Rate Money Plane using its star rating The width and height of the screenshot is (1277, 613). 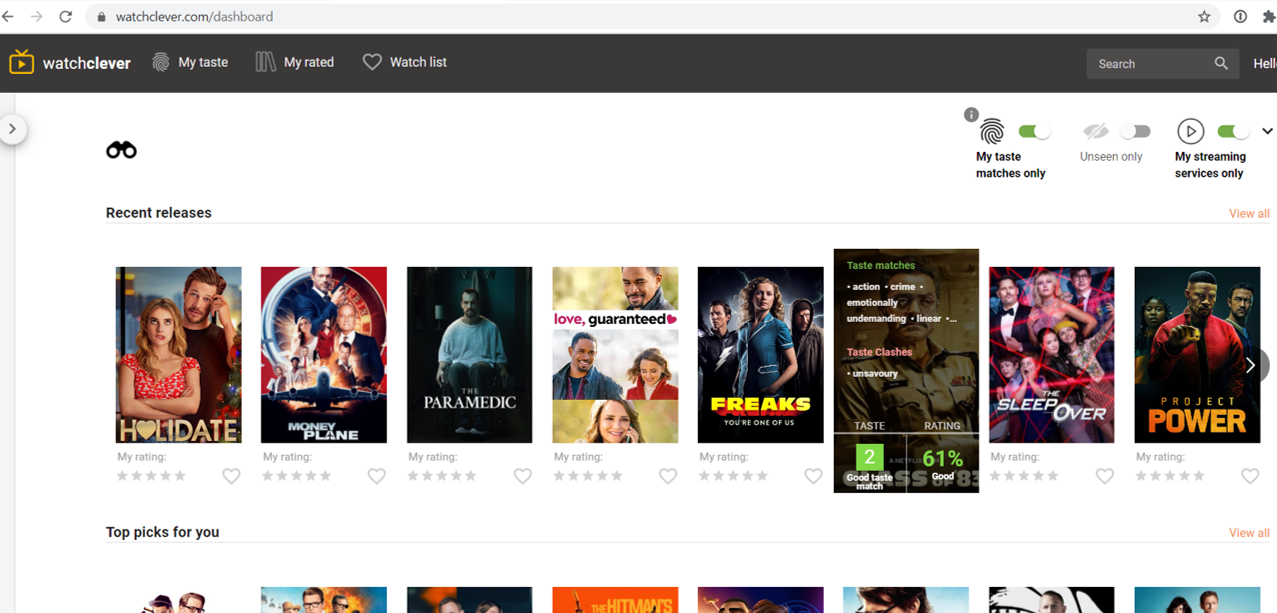pos(297,476)
